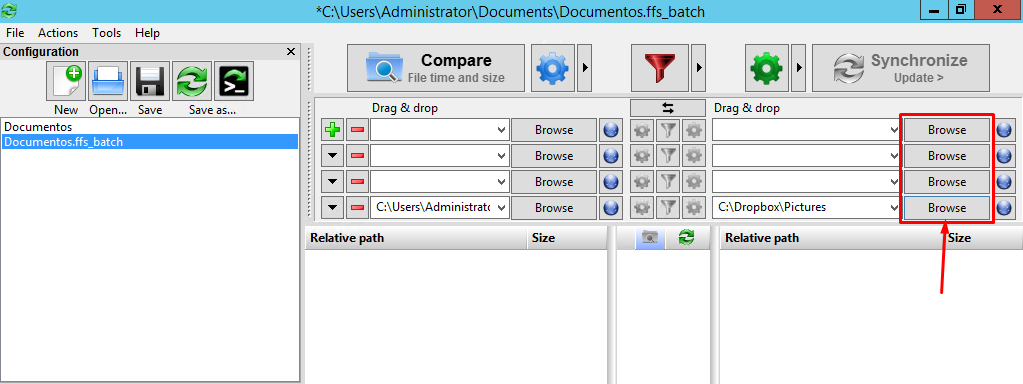Switch to action view green arrows icon
The height and width of the screenshot is (384, 1023).
686,238
